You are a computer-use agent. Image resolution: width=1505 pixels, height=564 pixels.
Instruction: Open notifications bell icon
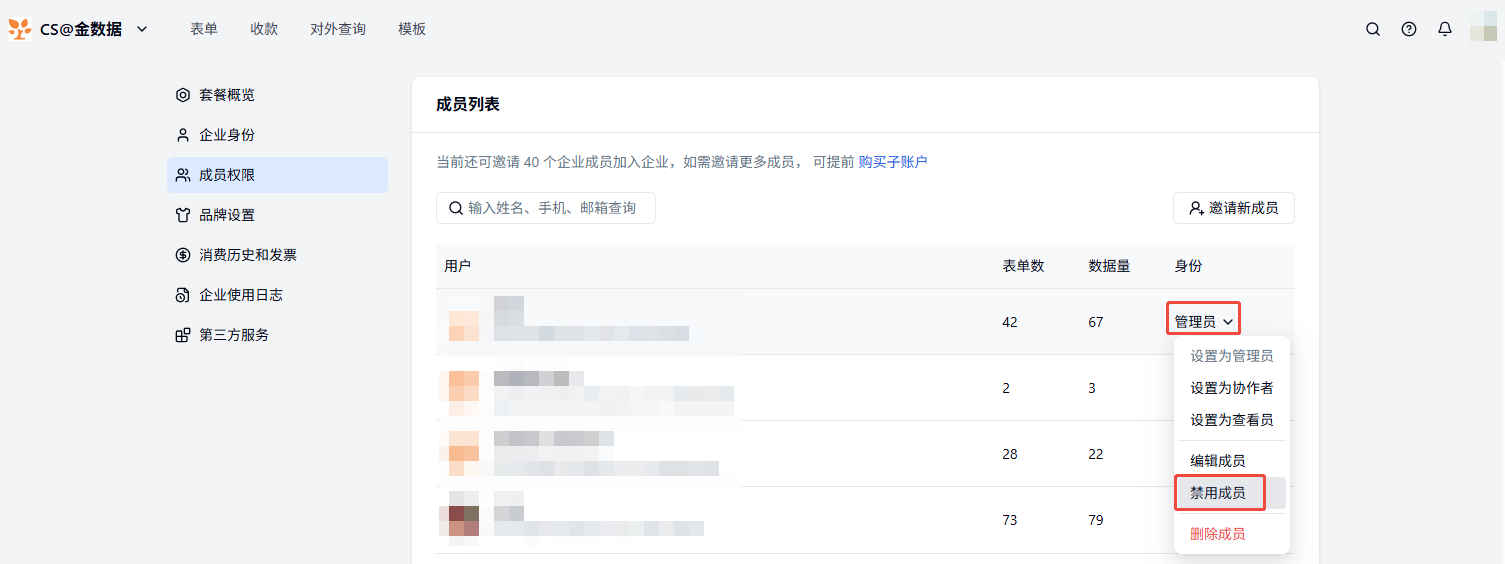point(1445,29)
